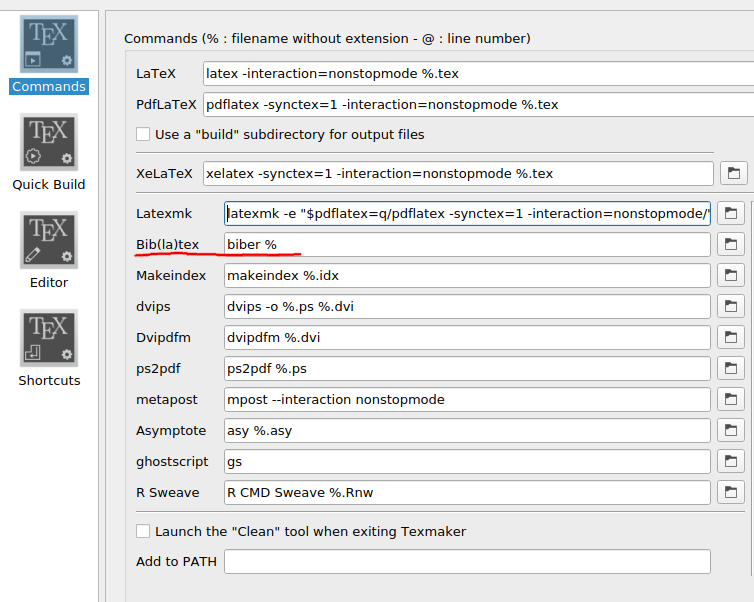The width and height of the screenshot is (754, 602).
Task: Browse for the Latexmk executable
Action: click(x=733, y=213)
